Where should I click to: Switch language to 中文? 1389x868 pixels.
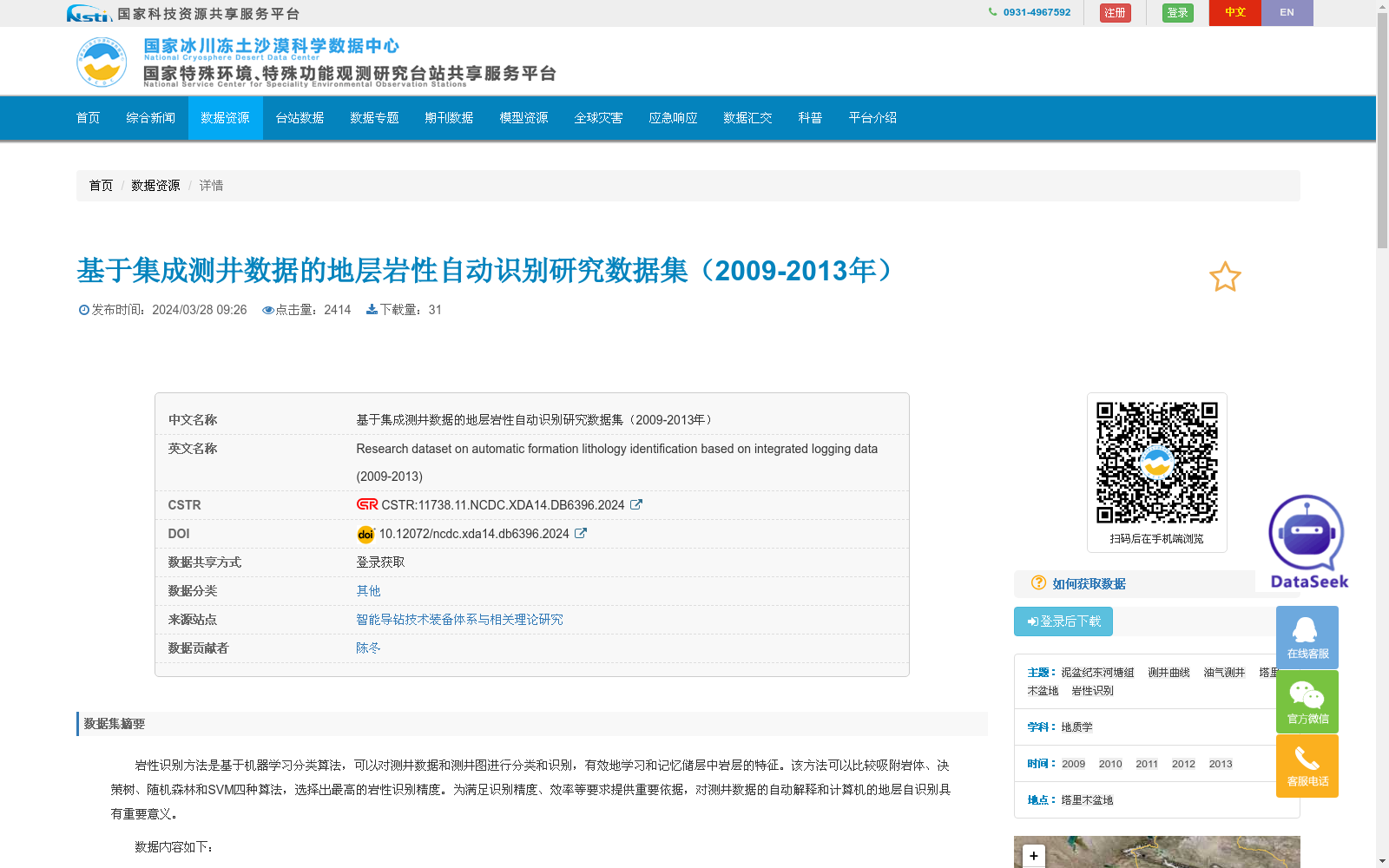(1235, 13)
